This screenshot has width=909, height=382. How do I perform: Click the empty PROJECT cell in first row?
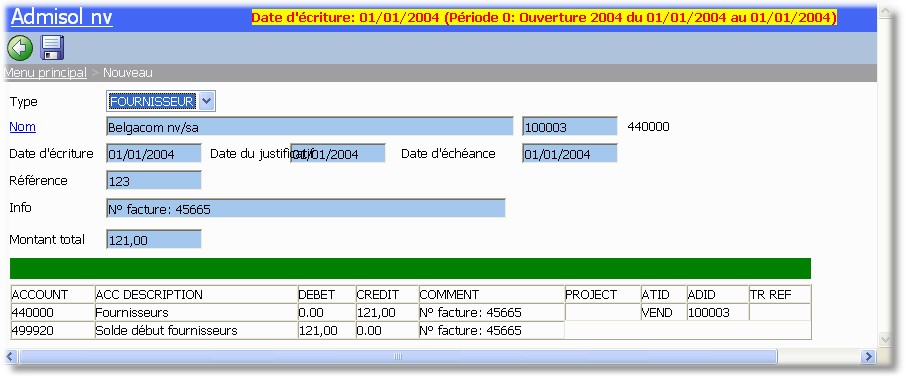tap(602, 312)
